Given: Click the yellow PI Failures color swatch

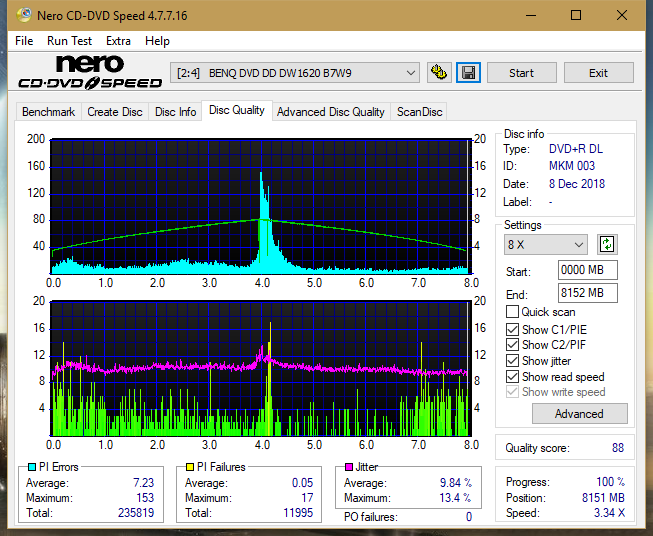Looking at the screenshot, I should coord(190,467).
